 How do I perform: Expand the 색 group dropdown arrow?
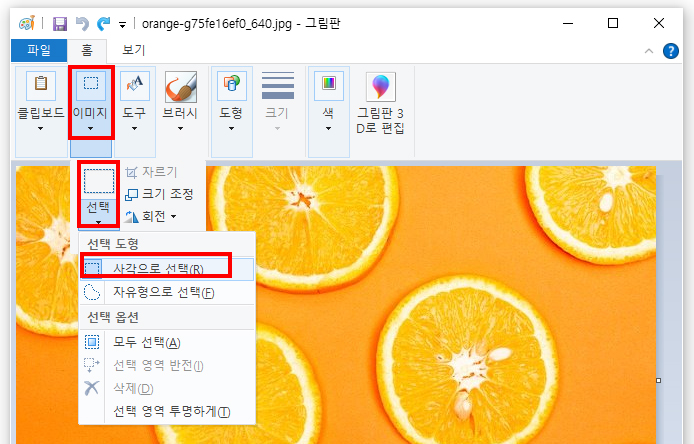pos(328,128)
